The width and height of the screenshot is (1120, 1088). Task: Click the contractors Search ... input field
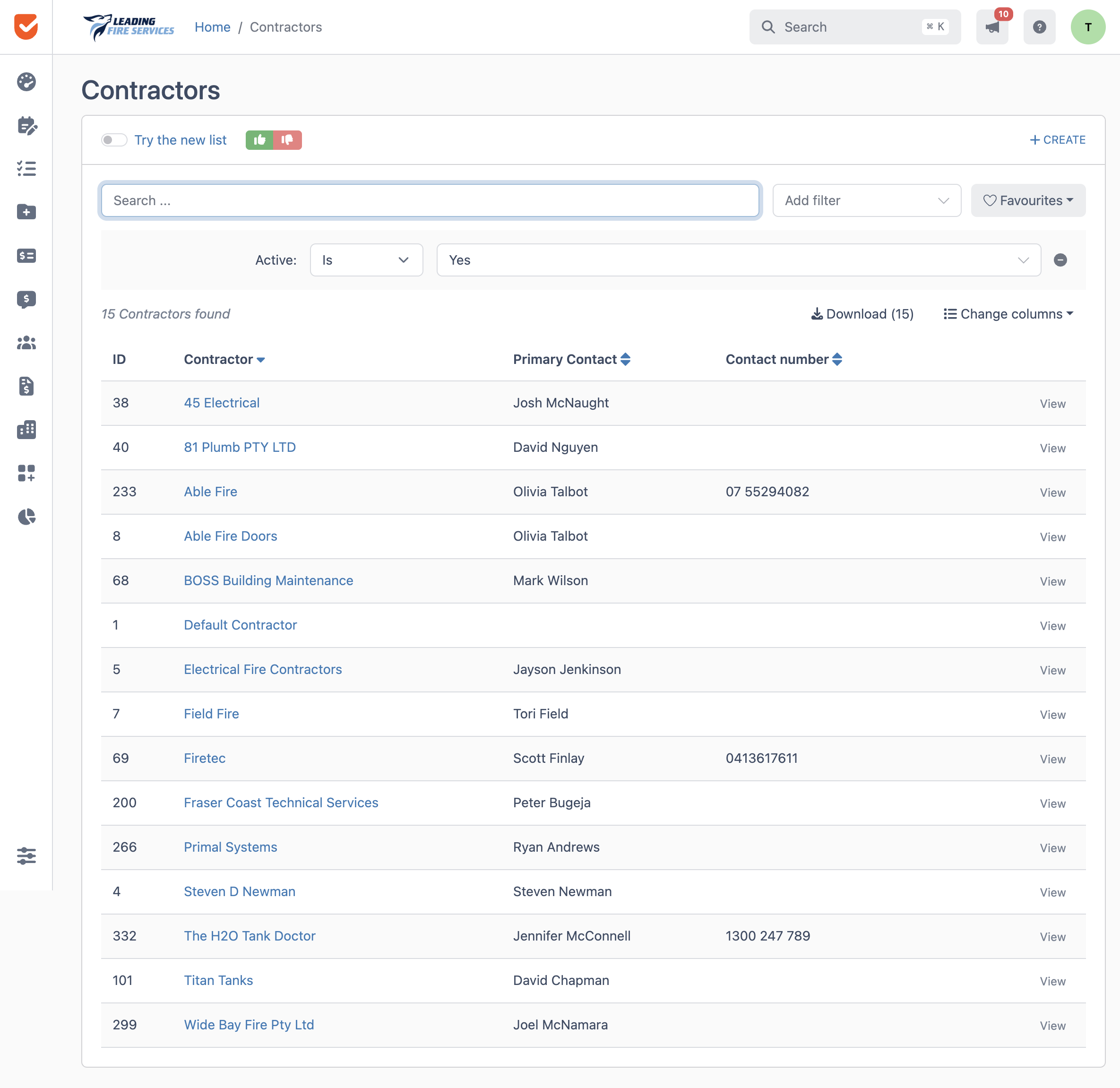click(x=430, y=200)
